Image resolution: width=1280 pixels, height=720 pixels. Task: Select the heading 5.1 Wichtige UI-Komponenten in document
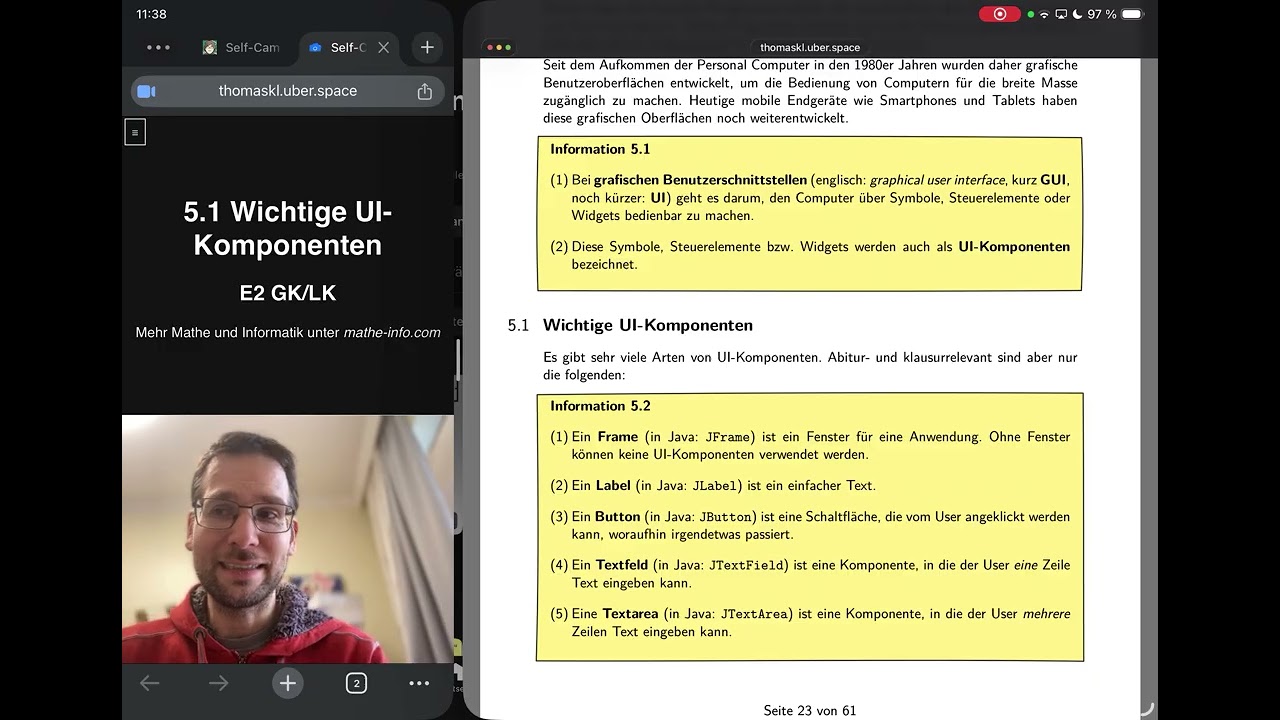[630, 325]
